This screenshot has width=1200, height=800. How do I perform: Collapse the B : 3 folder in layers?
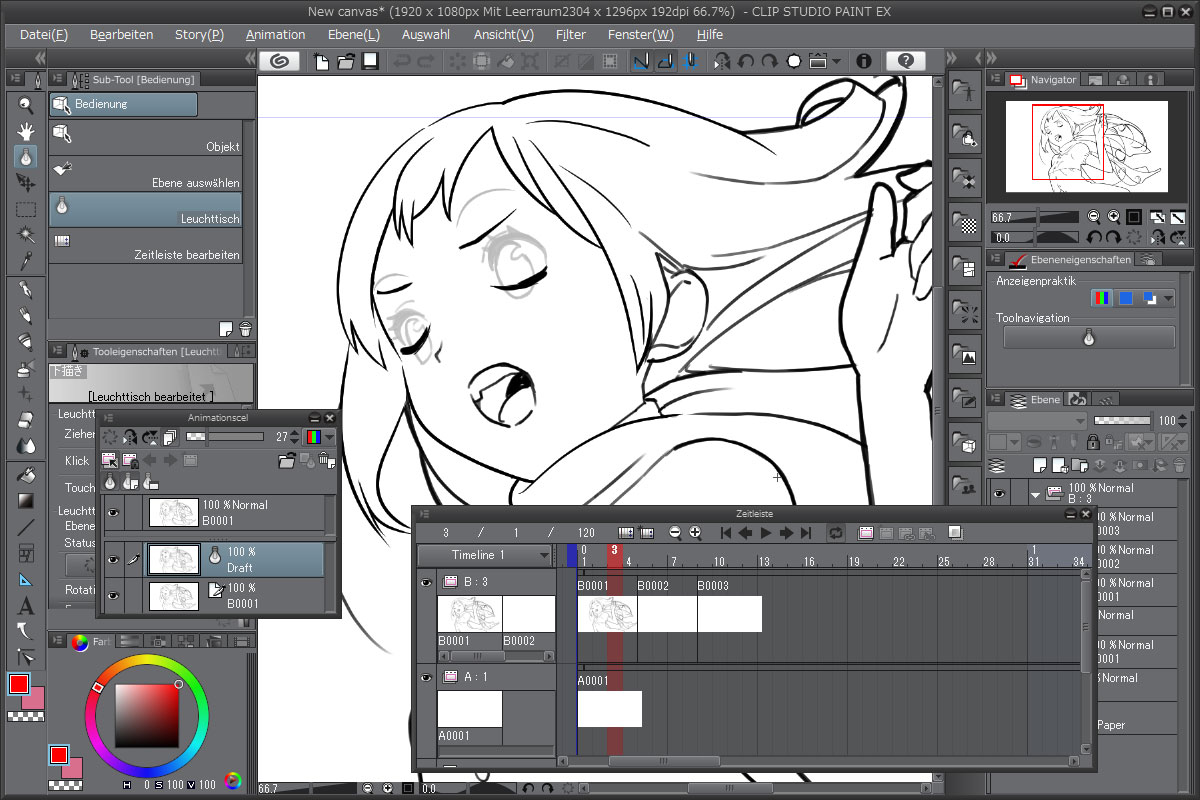(1035, 494)
